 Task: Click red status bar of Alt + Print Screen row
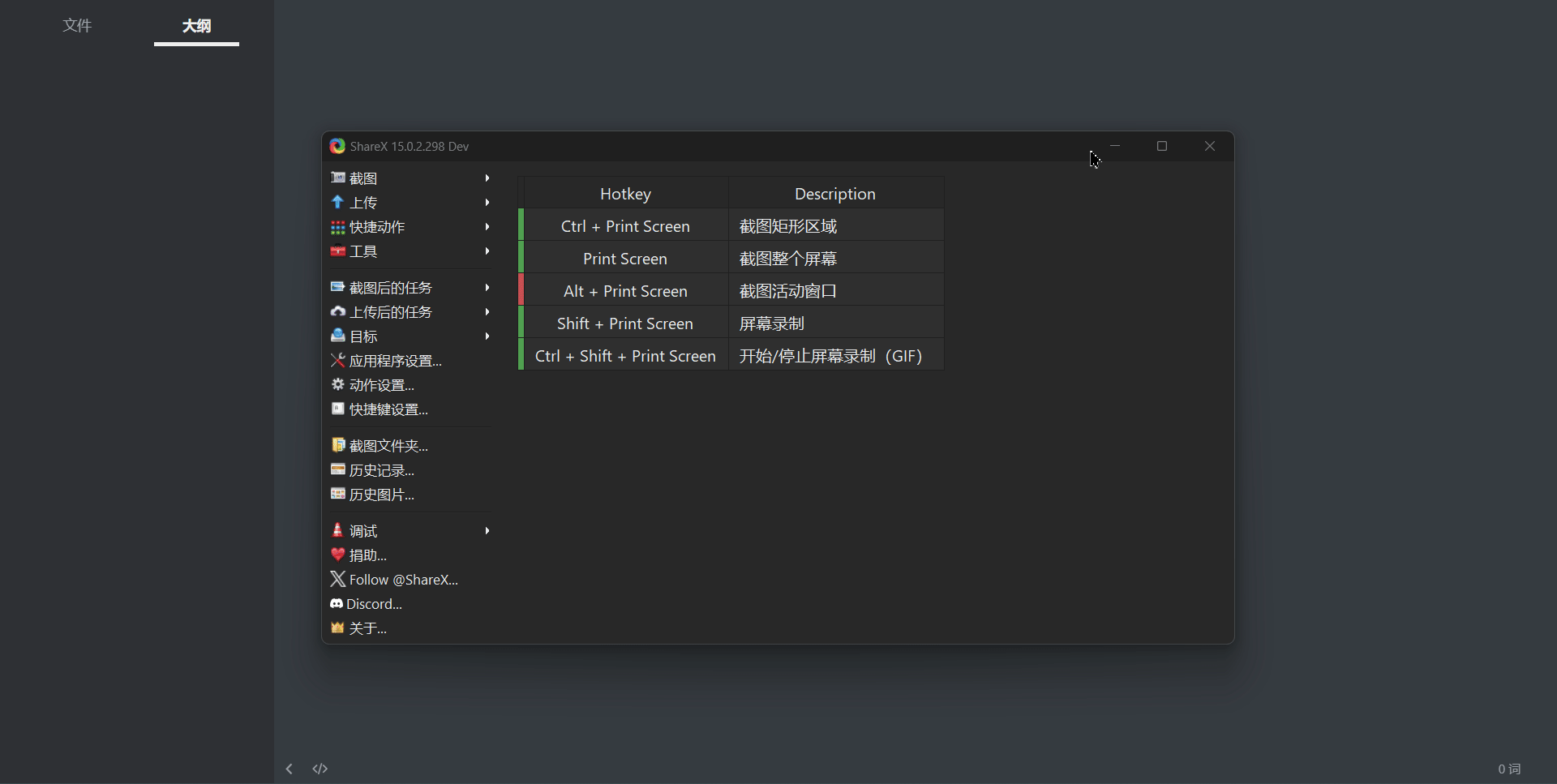coord(521,290)
